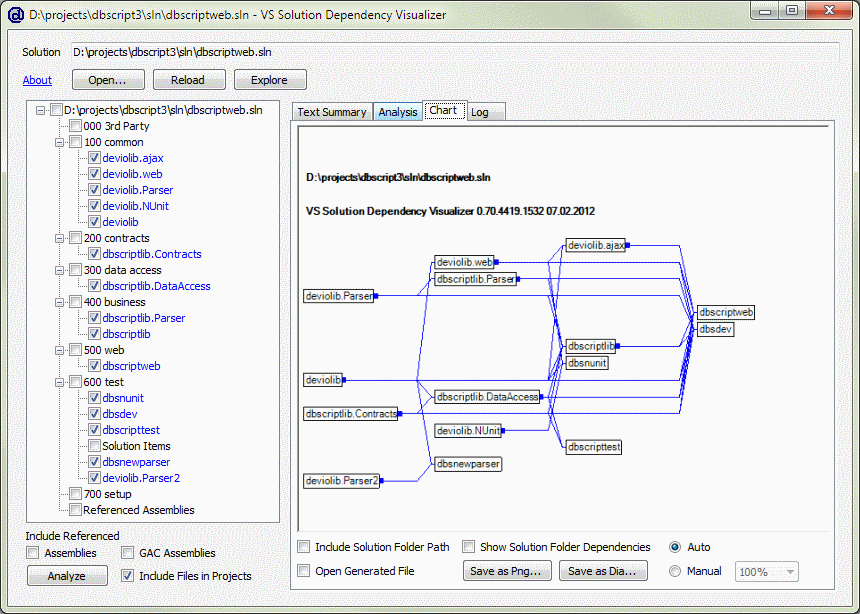The image size is (860, 614).
Task: Collapse the 500 web folder
Action: pyautogui.click(x=60, y=350)
